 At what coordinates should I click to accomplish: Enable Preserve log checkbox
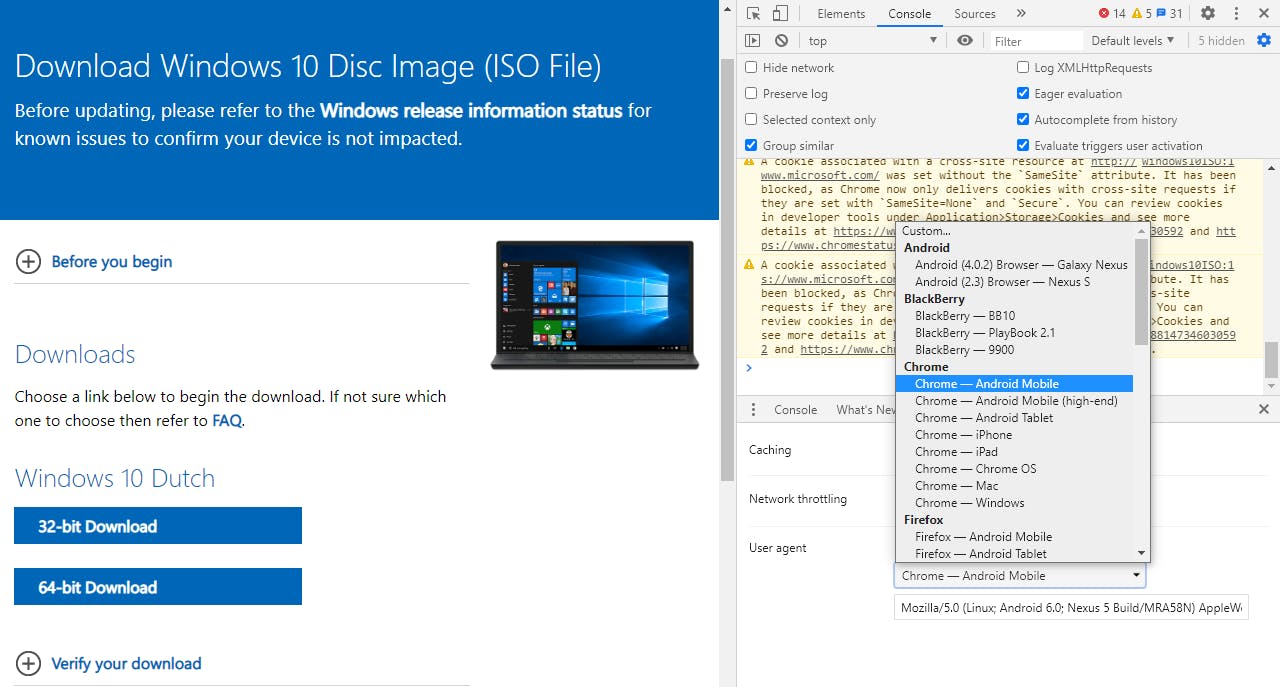click(x=751, y=93)
